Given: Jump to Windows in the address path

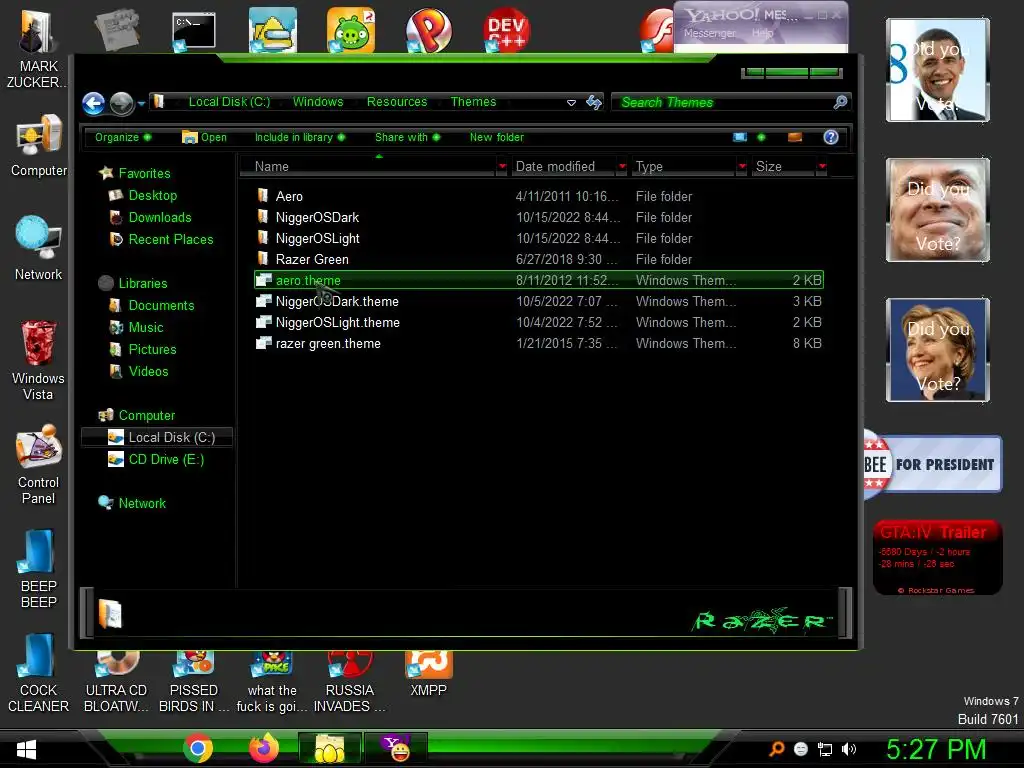Looking at the screenshot, I should [318, 102].
